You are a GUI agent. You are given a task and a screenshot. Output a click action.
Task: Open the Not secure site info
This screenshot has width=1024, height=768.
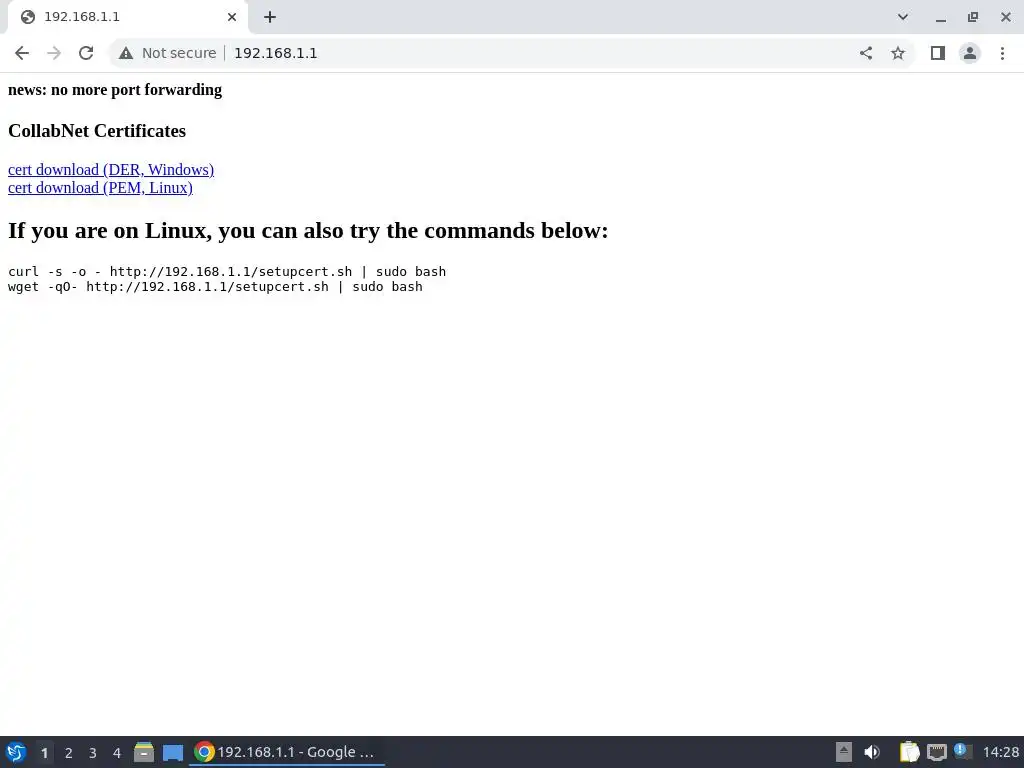click(167, 53)
